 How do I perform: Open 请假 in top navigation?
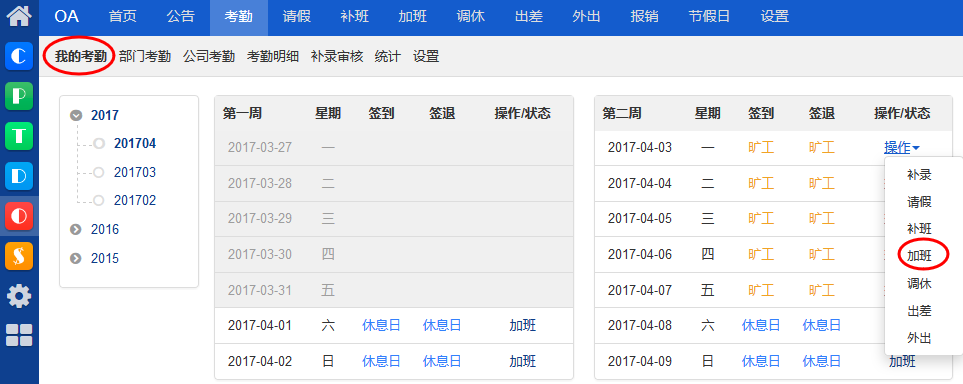click(297, 17)
